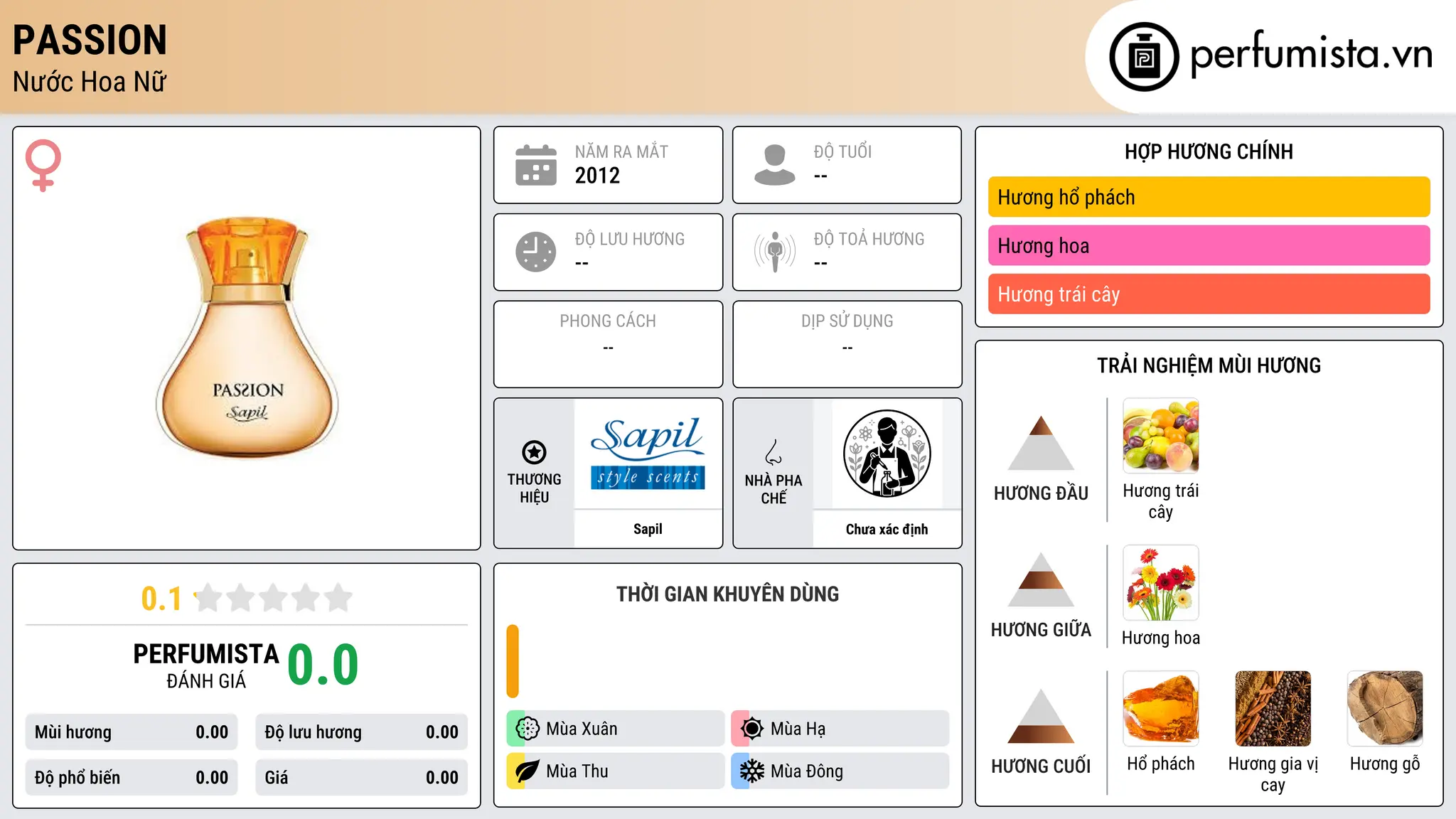The height and width of the screenshot is (819, 1456).
Task: Click the star badge icon above Thương hiệu
Action: (x=534, y=452)
